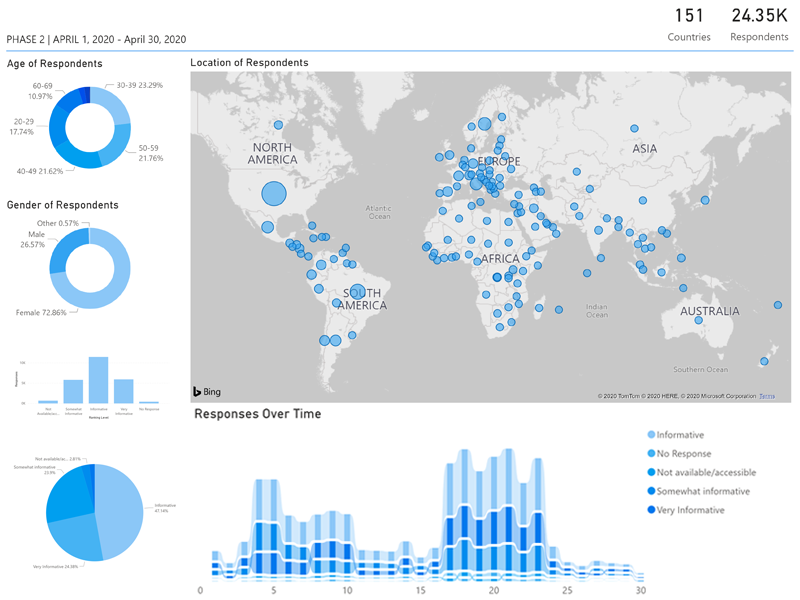Image resolution: width=800 pixels, height=600 pixels.
Task: Select the map bubble over Japan
Action: (705, 201)
